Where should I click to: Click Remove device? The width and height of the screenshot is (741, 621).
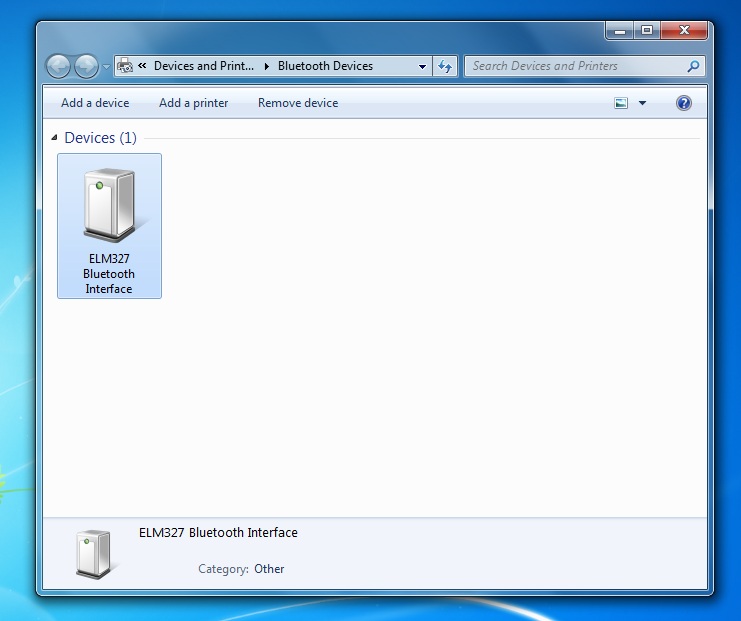298,103
